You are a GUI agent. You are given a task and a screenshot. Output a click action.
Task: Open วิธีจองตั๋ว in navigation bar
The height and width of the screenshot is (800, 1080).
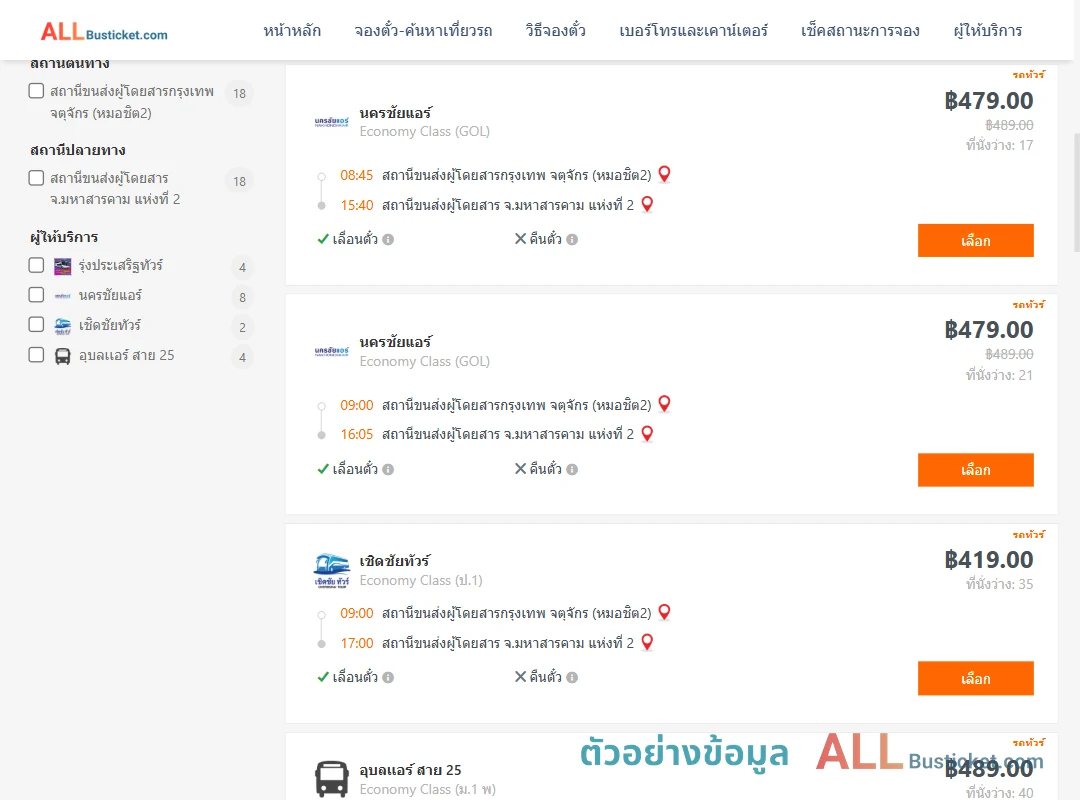click(555, 31)
